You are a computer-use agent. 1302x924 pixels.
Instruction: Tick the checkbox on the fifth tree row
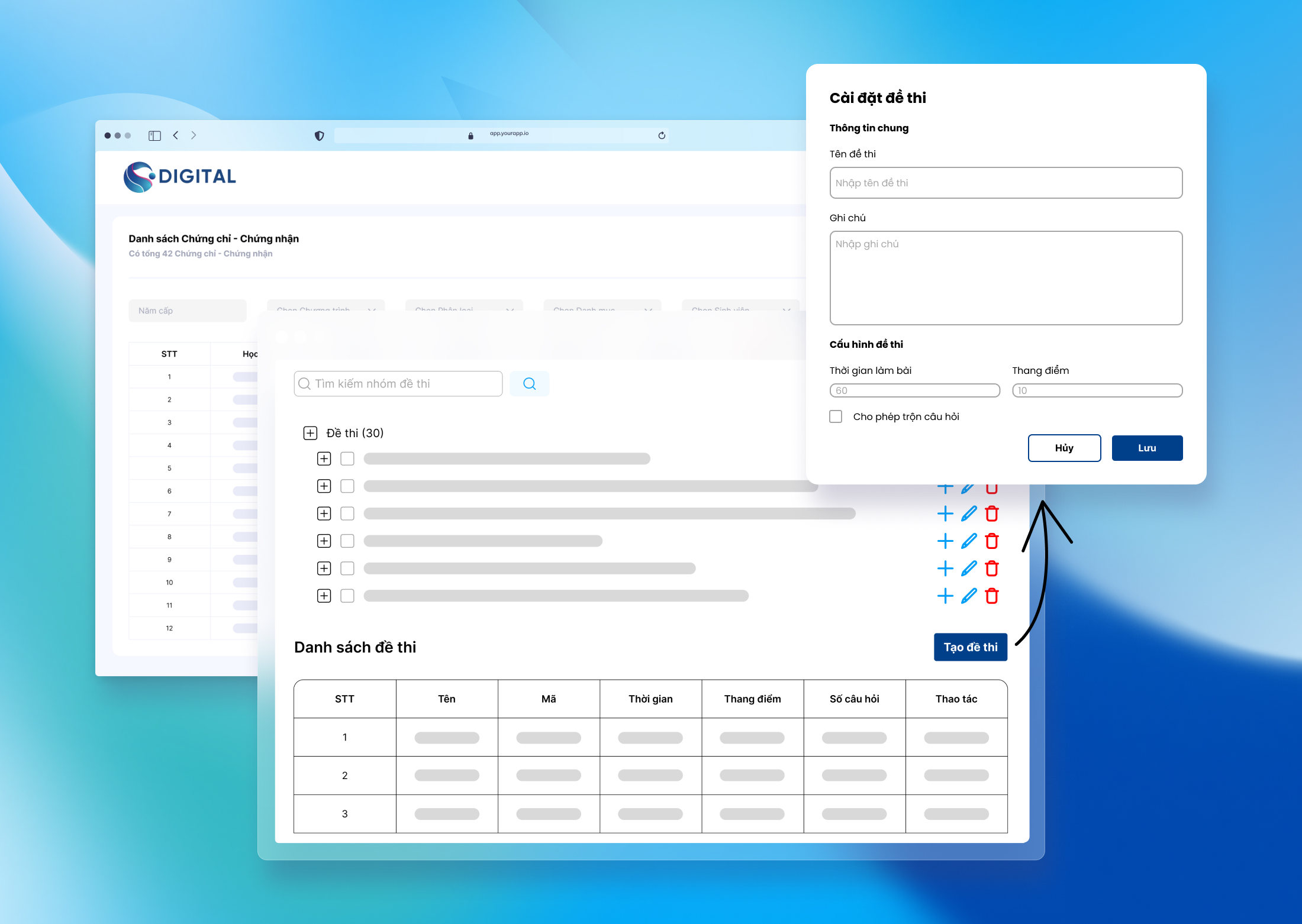tap(347, 568)
